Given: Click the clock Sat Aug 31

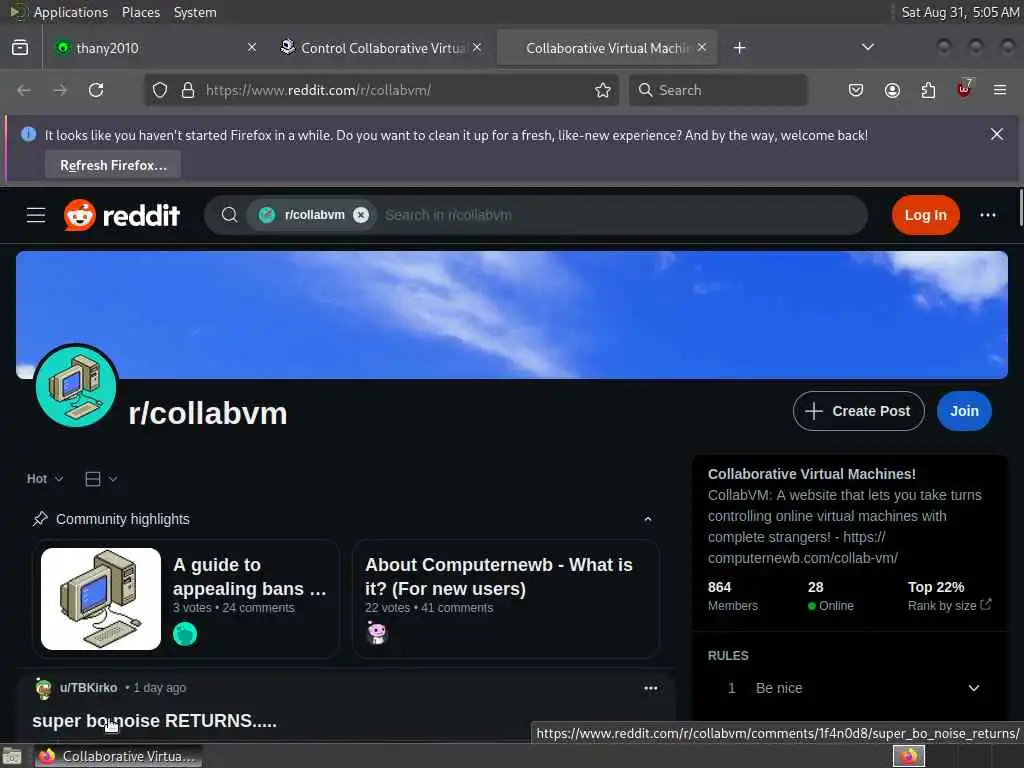Looking at the screenshot, I should (960, 12).
